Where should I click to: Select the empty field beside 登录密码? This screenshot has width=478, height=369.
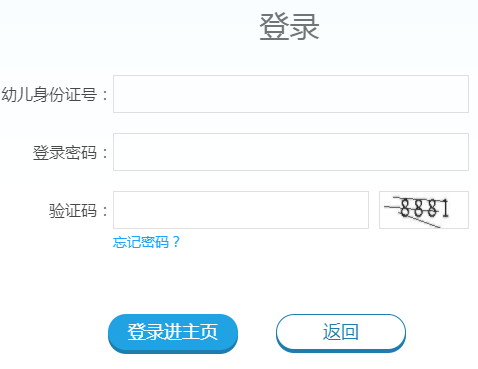[x=291, y=152]
